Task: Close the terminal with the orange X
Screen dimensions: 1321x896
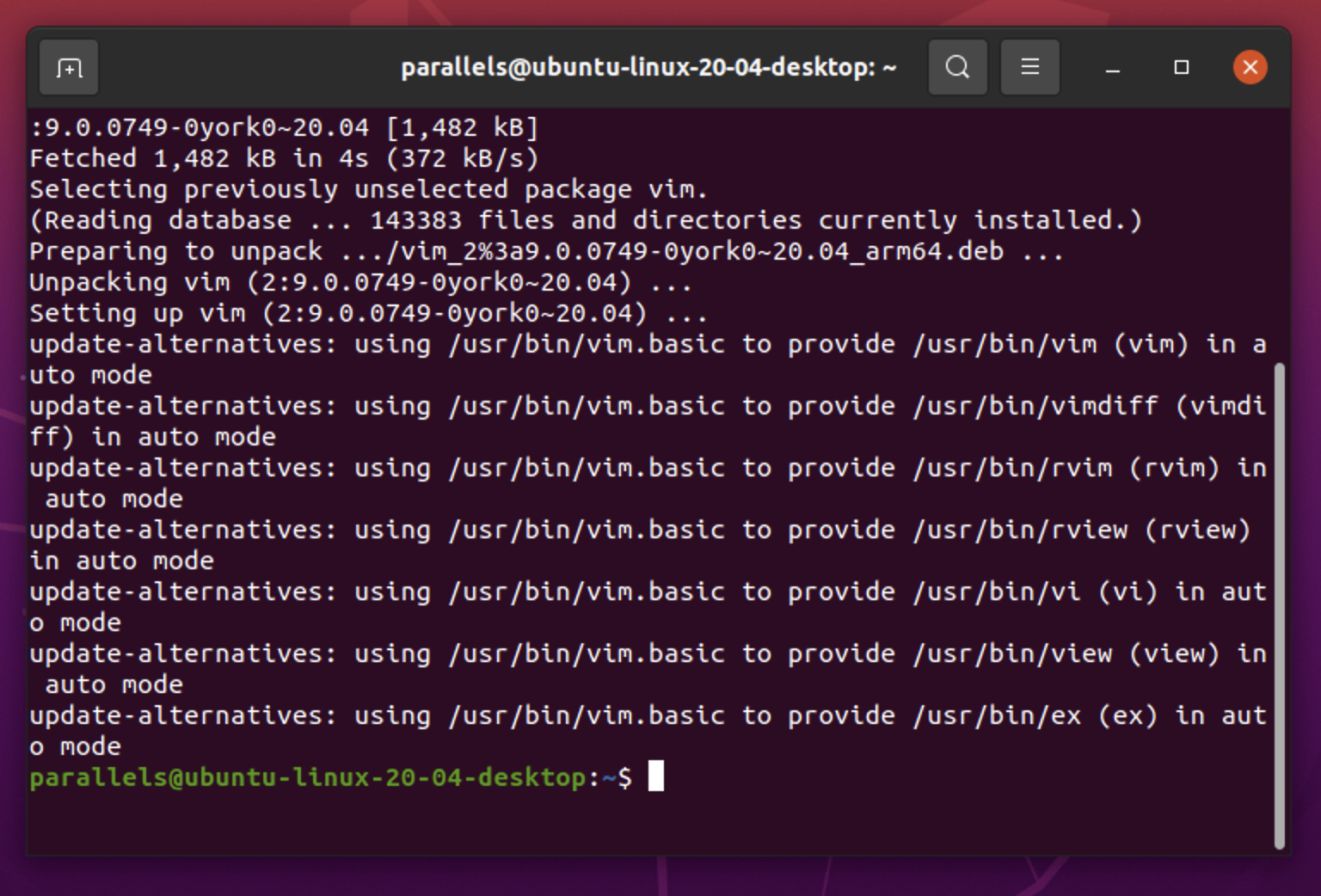Action: click(1250, 67)
